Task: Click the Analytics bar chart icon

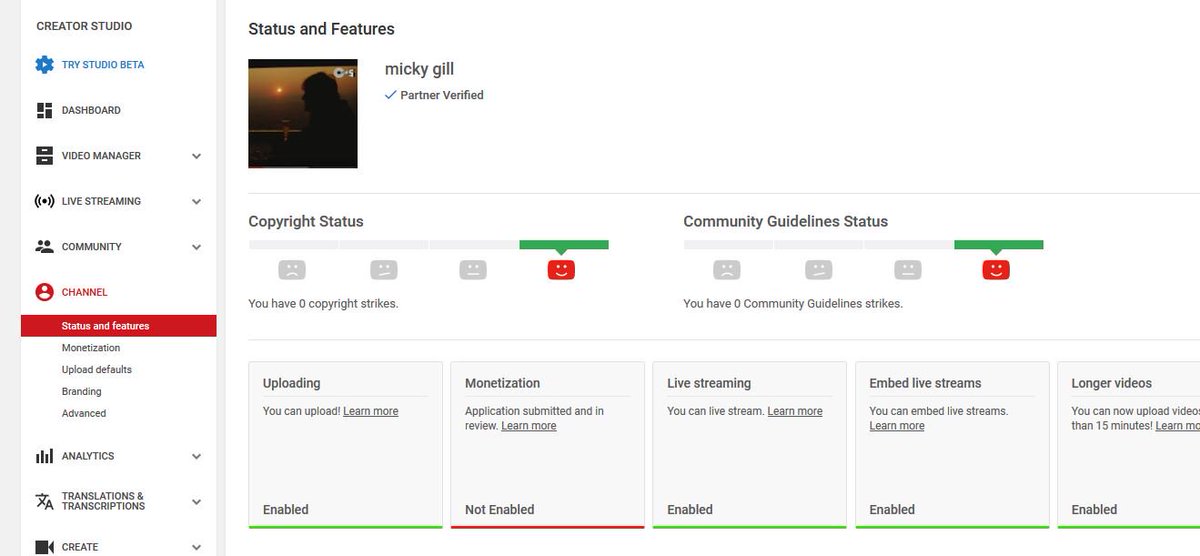Action: click(44, 456)
